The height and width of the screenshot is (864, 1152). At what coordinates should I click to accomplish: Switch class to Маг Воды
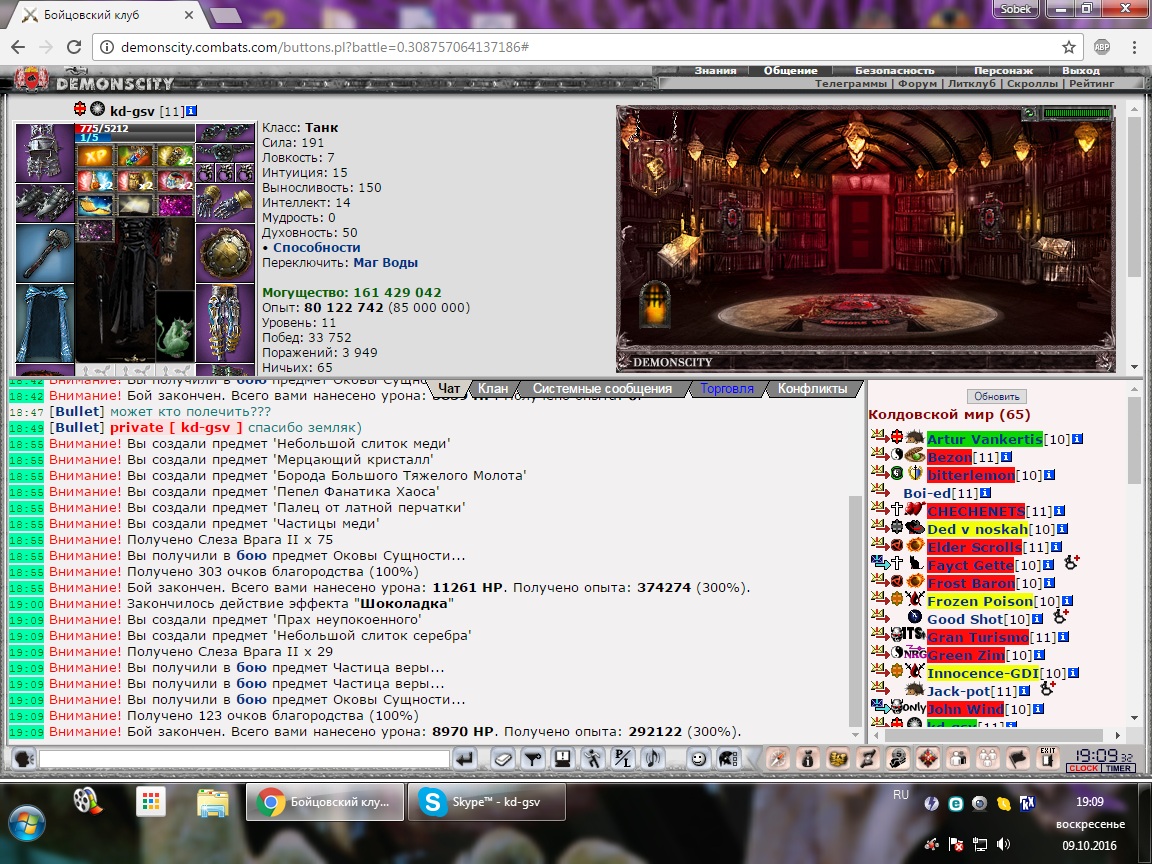click(386, 262)
